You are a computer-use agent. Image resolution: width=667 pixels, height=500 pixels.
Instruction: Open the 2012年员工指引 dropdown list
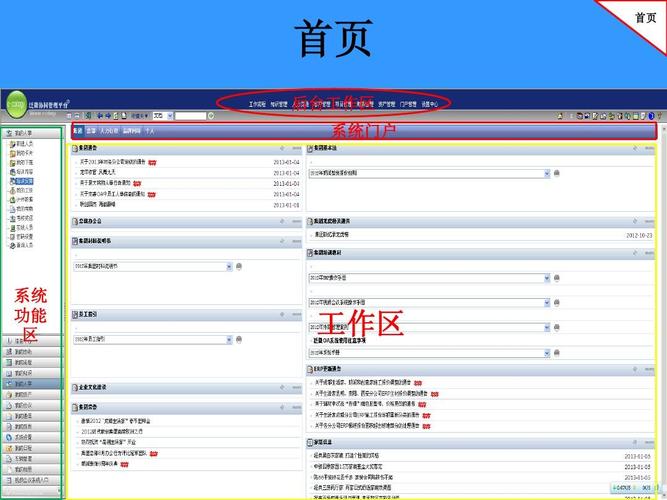153,340
